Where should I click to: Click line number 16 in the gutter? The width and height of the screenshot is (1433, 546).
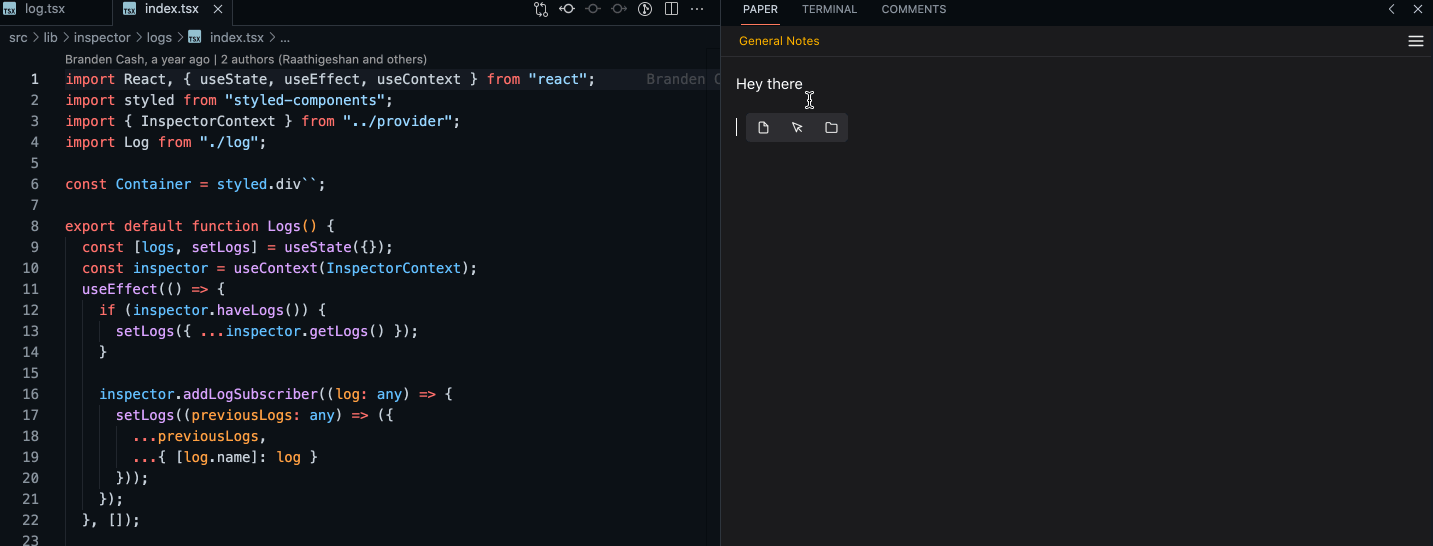30,394
